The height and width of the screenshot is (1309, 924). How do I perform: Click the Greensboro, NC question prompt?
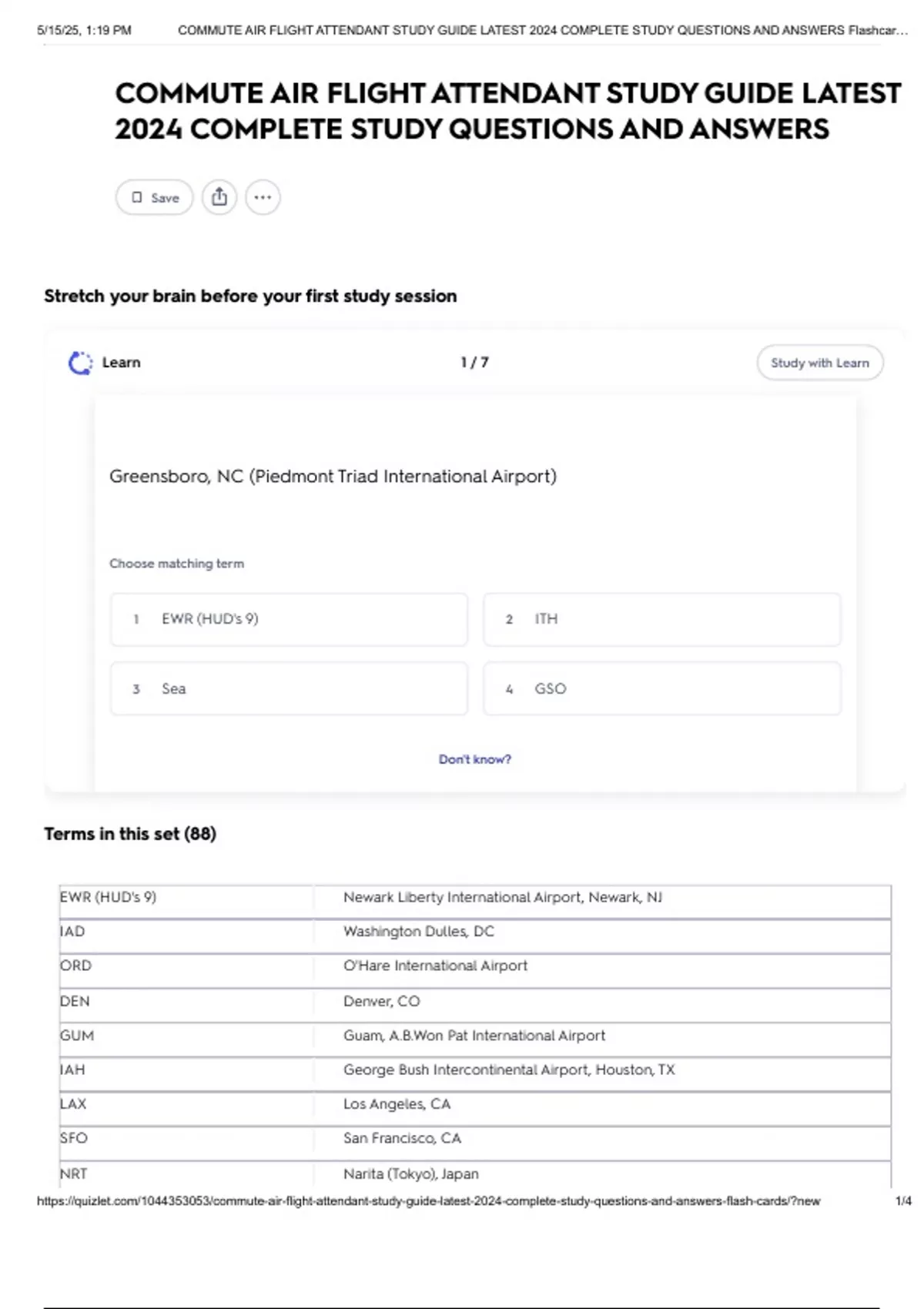[x=333, y=477]
